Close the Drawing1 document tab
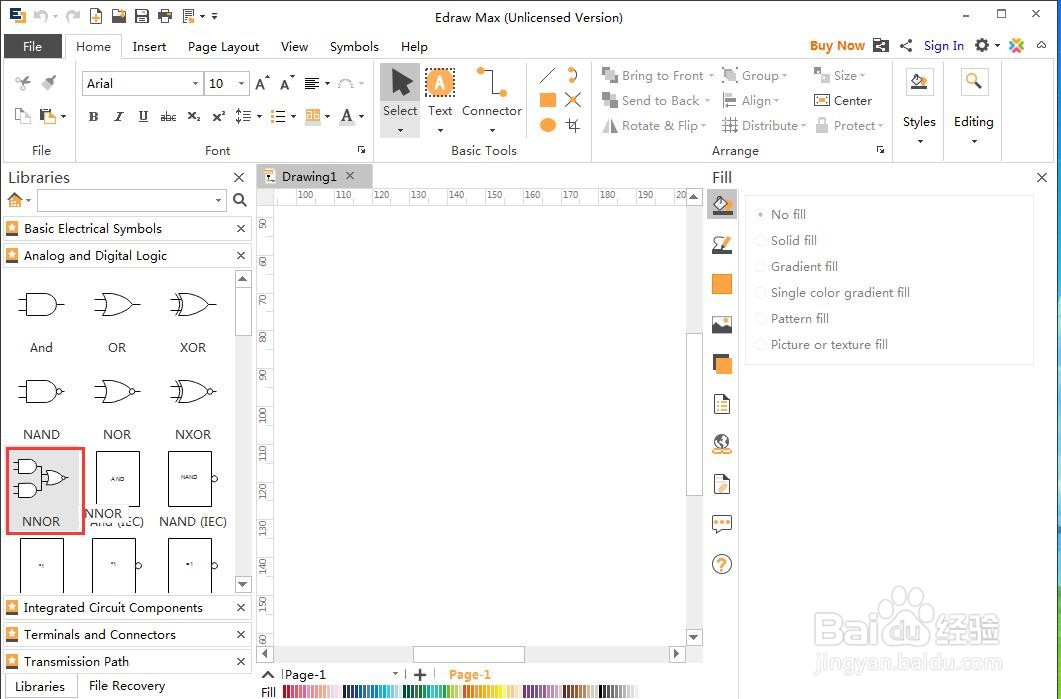Viewport: 1061px width, 699px height. pyautogui.click(x=350, y=175)
